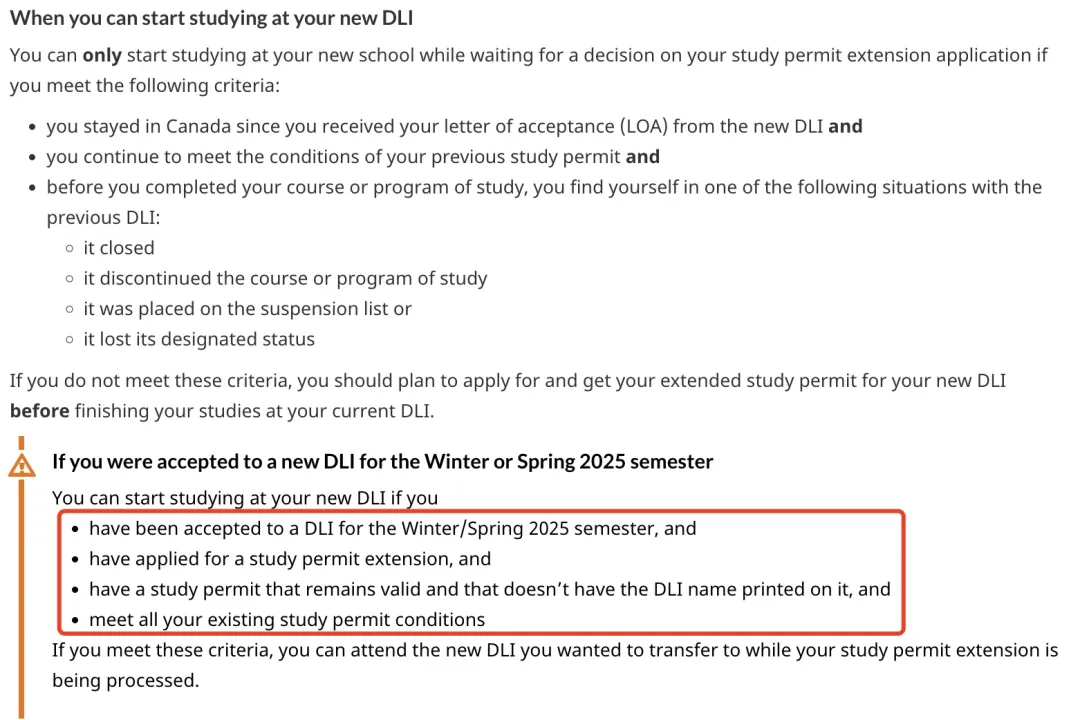This screenshot has width=1080, height=720.
Task: Click the Winter or Spring 2025 semester alert heading
Action: (x=382, y=462)
